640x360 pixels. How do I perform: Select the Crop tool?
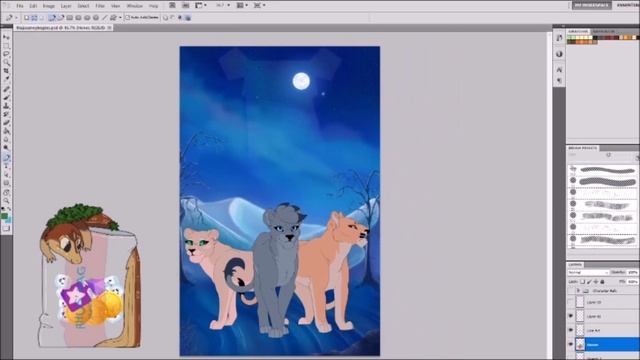click(x=6, y=71)
